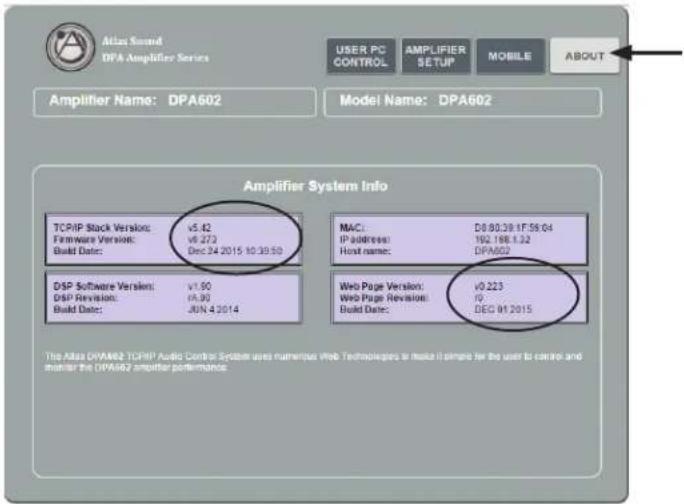
Task: Click the Atlas DPA602 description paragraph
Action: pyautogui.click(x=313, y=362)
